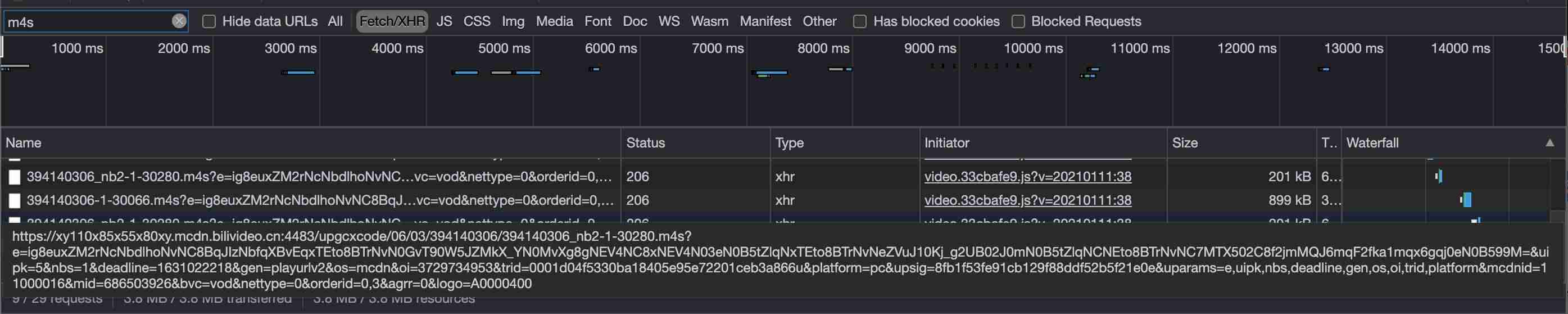Viewport: 1568px width, 314px height.
Task: Select the Manifest filter
Action: (765, 21)
